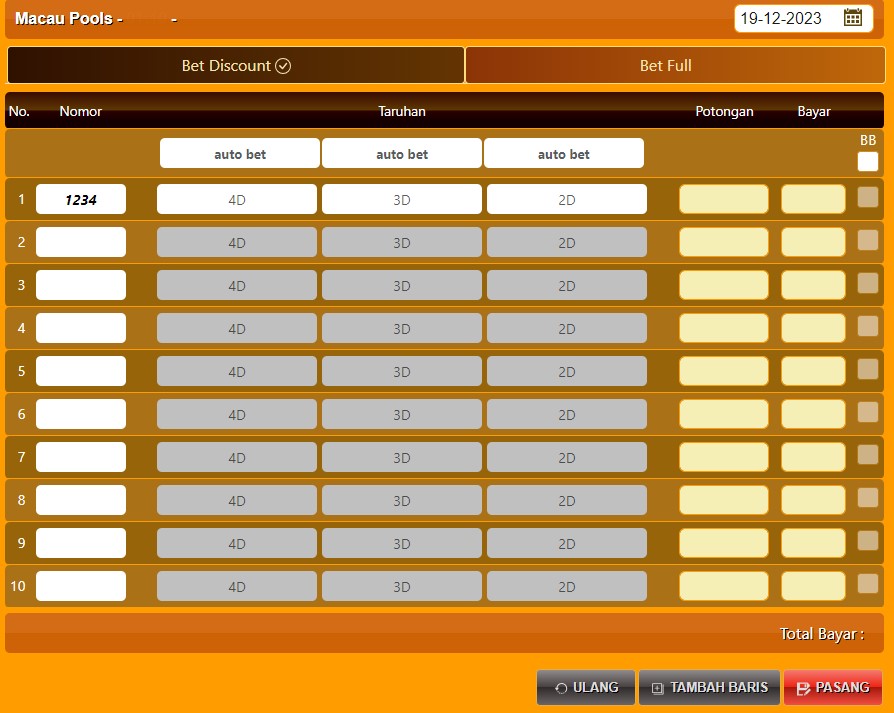Tick the BB header checkbox
Screen dimensions: 894x713
pos(867,161)
